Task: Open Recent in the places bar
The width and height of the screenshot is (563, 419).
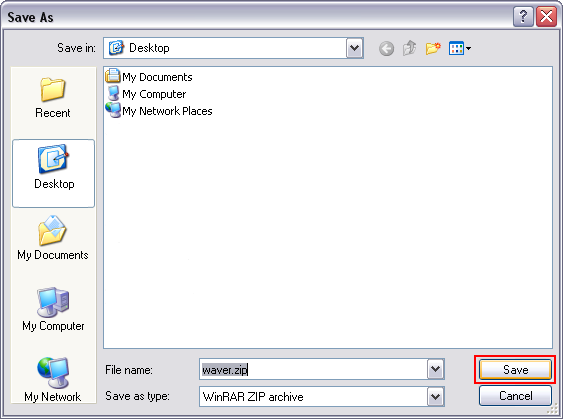Action: (53, 98)
